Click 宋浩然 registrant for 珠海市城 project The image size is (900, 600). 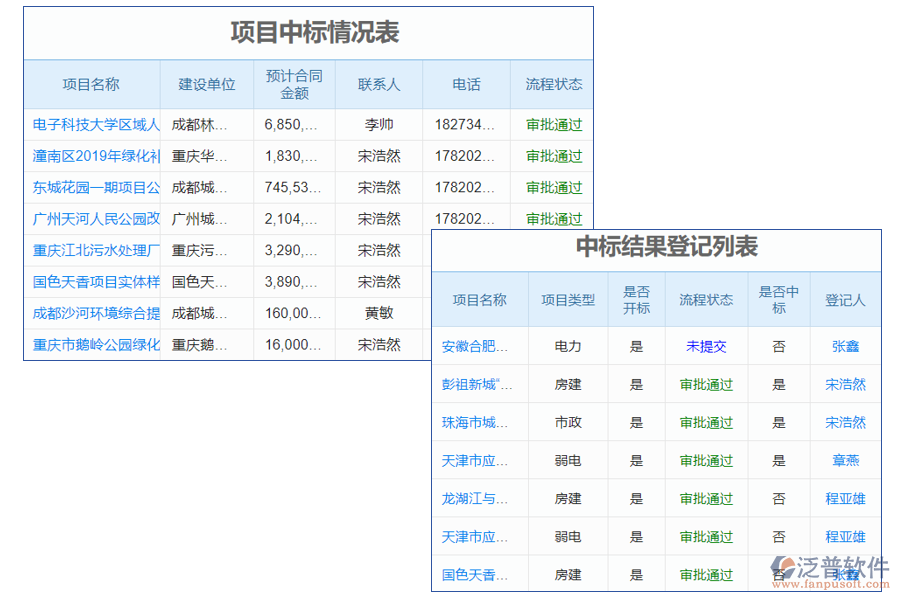point(845,422)
